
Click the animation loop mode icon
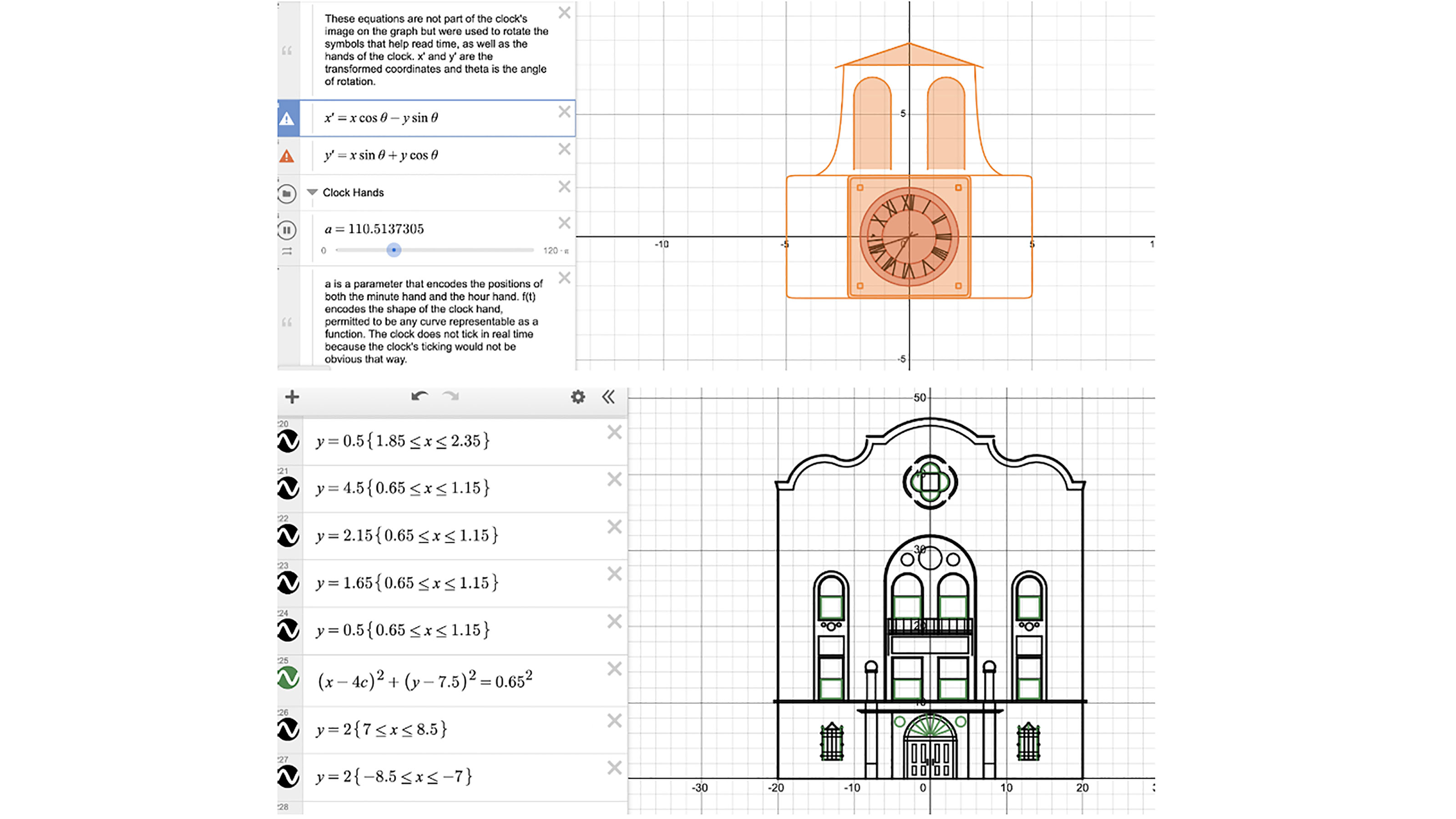(x=287, y=252)
